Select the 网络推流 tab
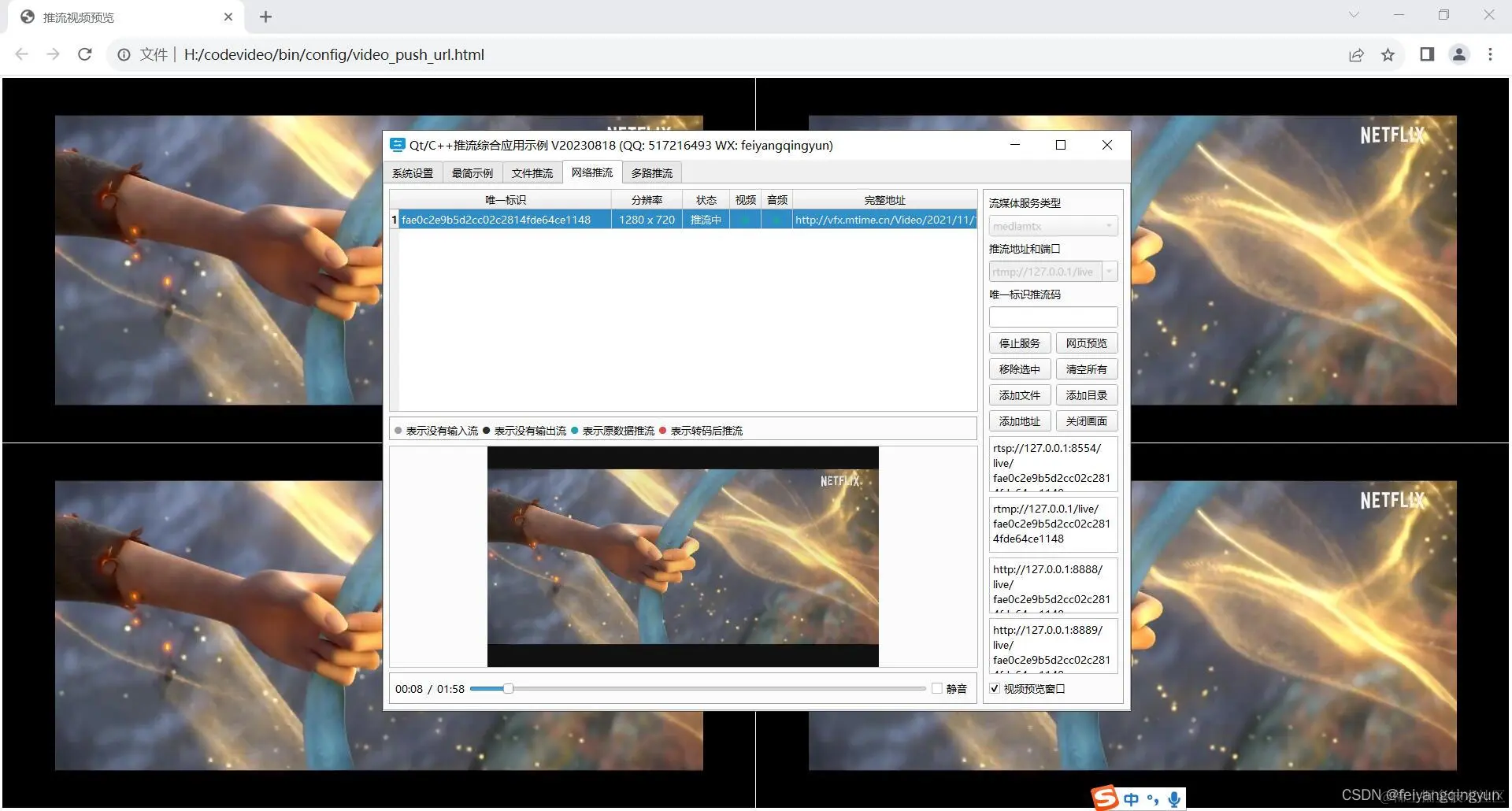This screenshot has width=1512, height=811. pyautogui.click(x=592, y=172)
